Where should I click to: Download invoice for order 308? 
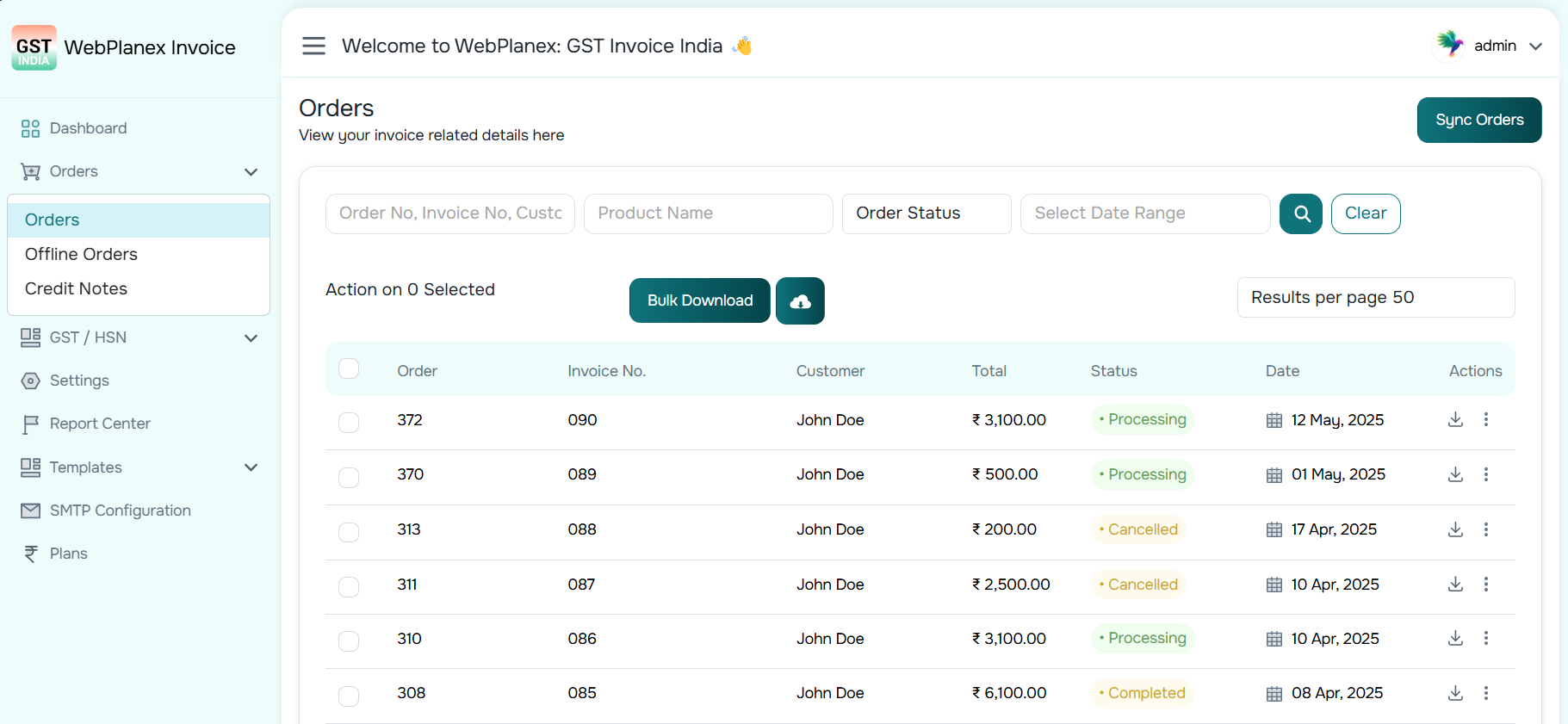pyautogui.click(x=1455, y=693)
